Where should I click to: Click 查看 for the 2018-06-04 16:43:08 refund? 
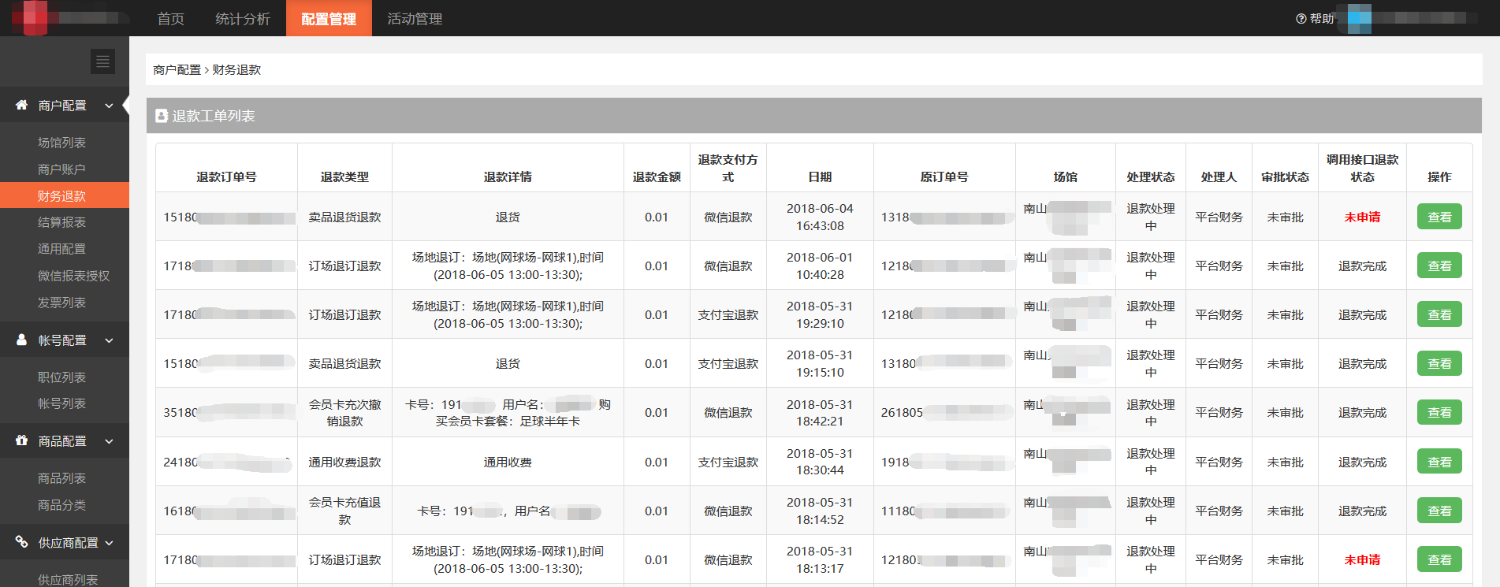click(x=1439, y=217)
